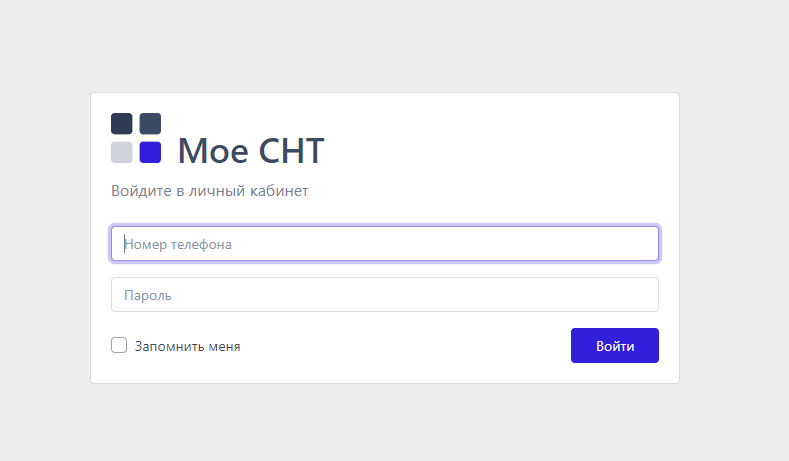Focus the Номер телефона input field
Image resolution: width=789 pixels, height=461 pixels.
[385, 243]
